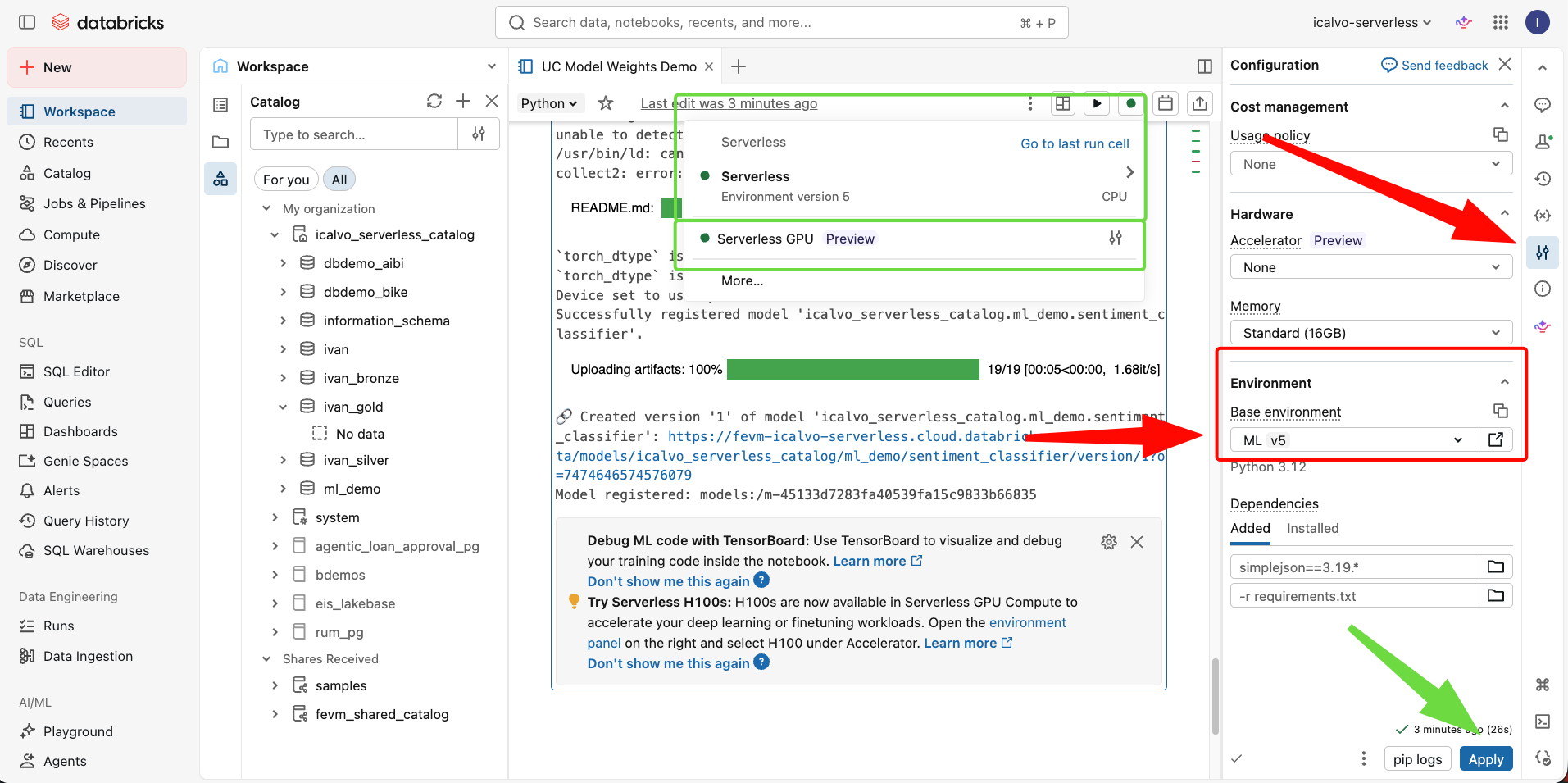1568x783 pixels.
Task: Open the icalvo-serverless workspace switcher
Action: pyautogui.click(x=1372, y=22)
